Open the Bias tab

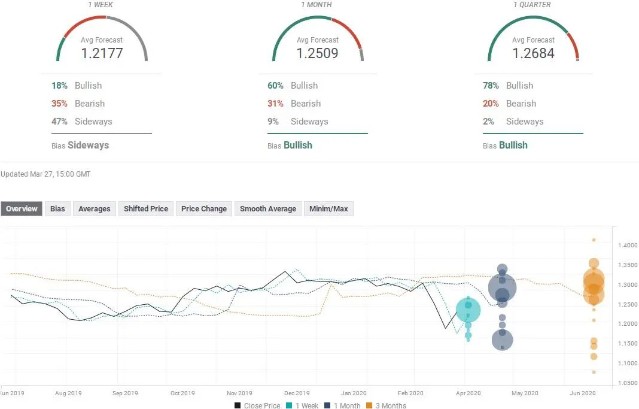58,209
